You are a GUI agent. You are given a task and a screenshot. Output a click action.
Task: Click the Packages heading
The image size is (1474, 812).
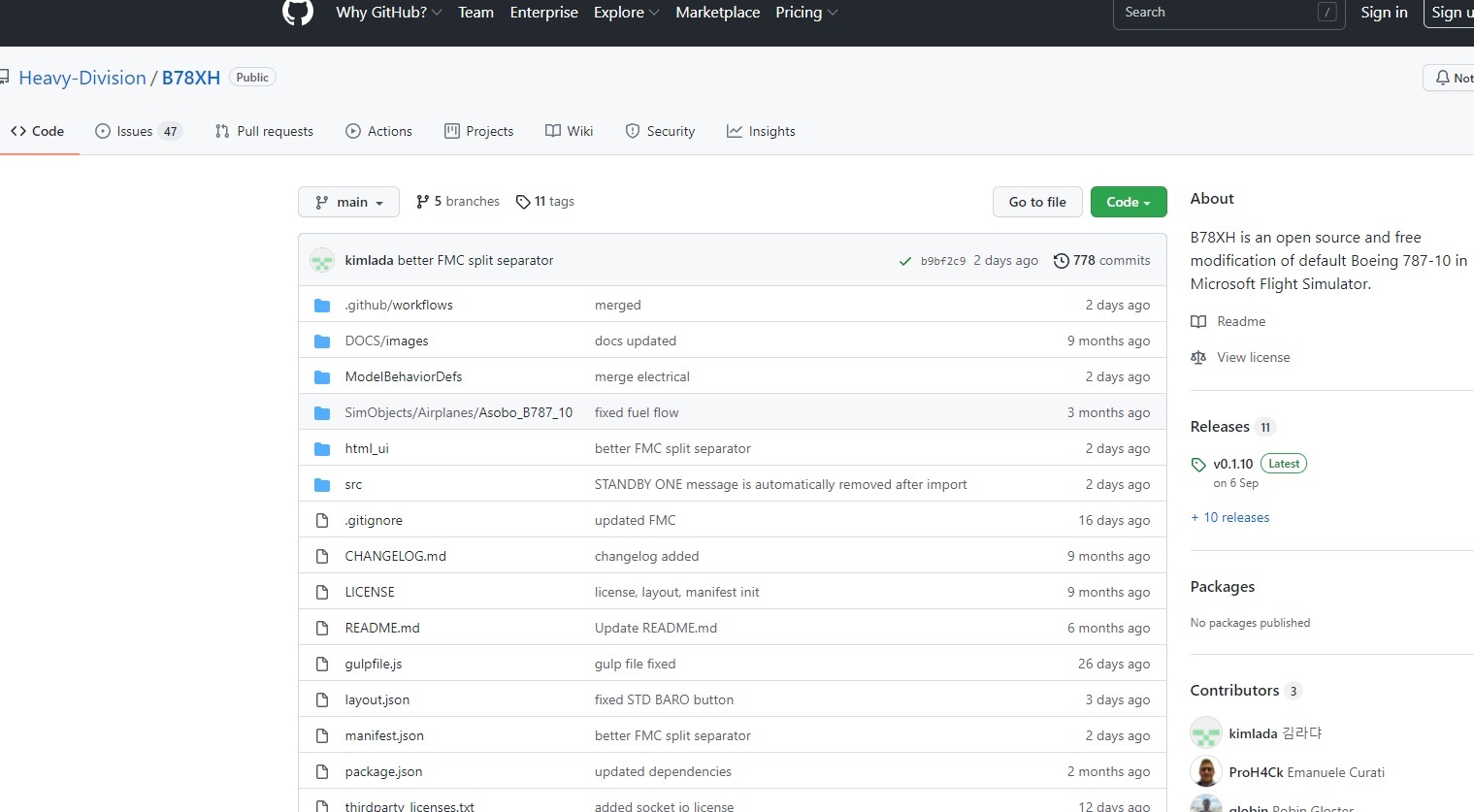pos(1223,587)
